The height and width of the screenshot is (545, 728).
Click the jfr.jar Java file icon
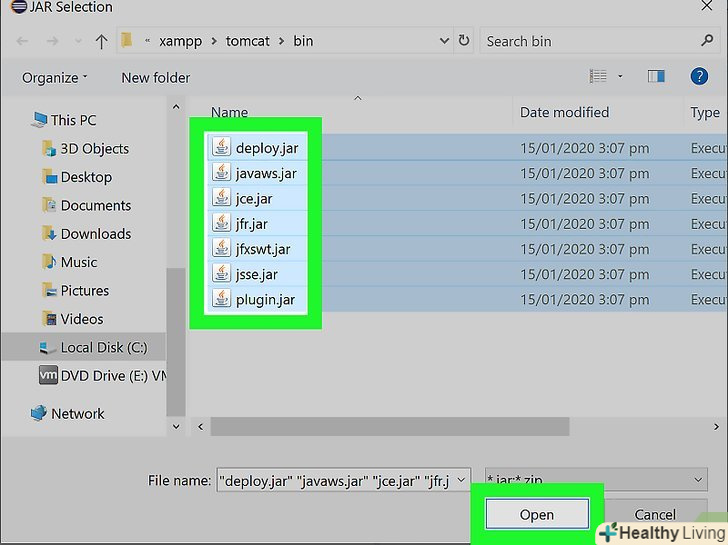(221, 222)
